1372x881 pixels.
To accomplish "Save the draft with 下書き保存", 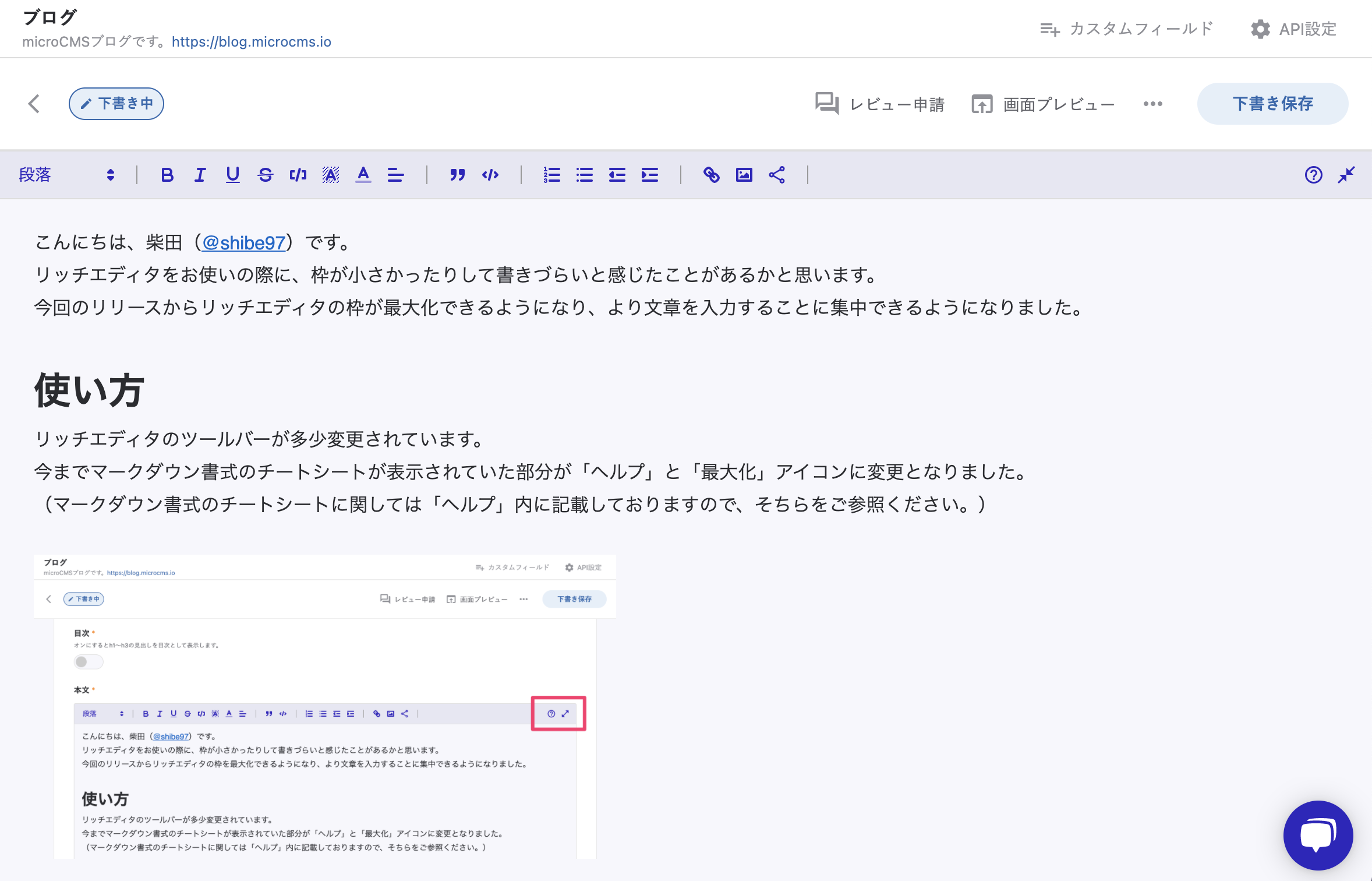I will [x=1272, y=104].
